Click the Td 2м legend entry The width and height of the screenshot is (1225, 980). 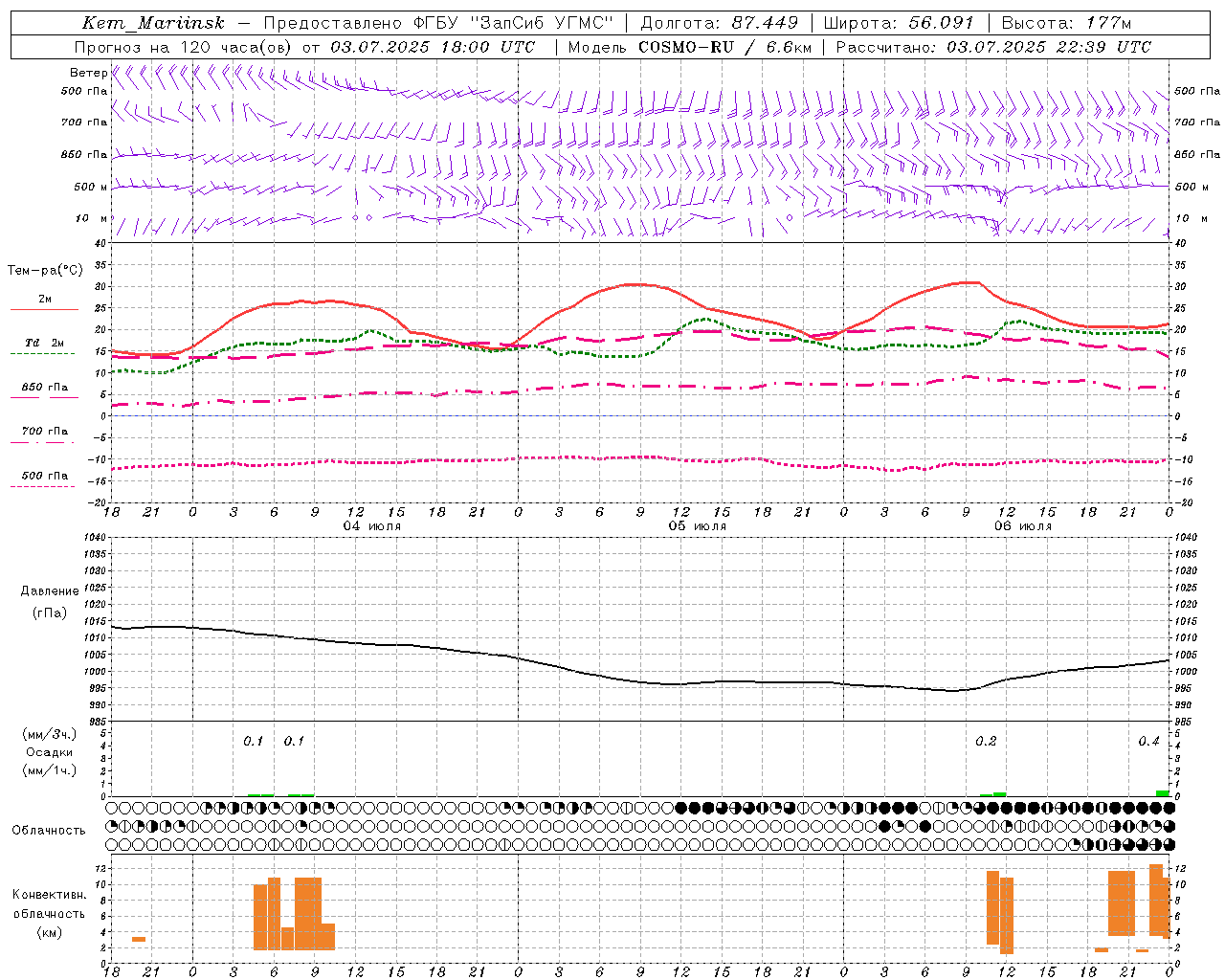coord(44,343)
